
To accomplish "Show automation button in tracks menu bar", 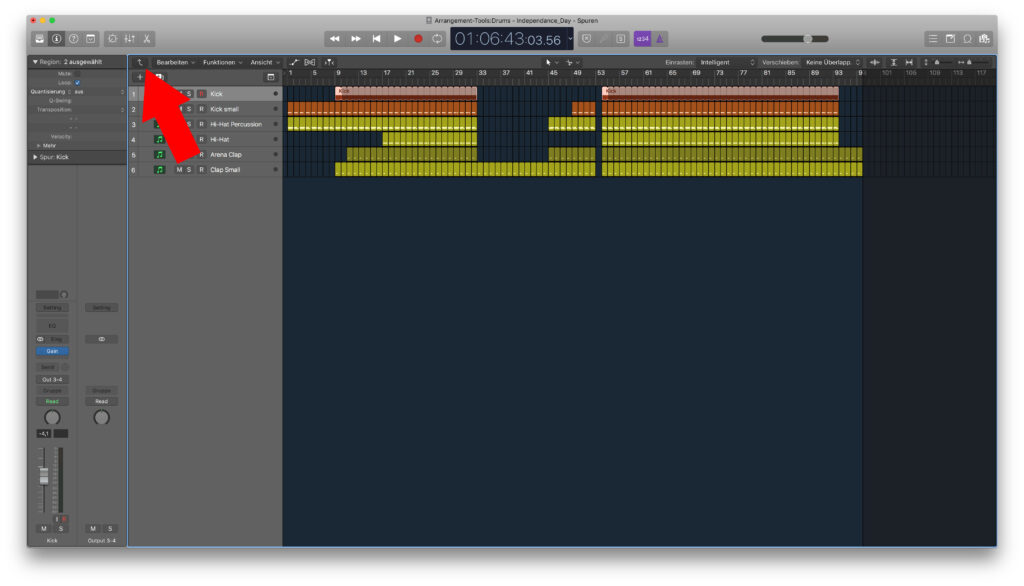I will click(294, 62).
